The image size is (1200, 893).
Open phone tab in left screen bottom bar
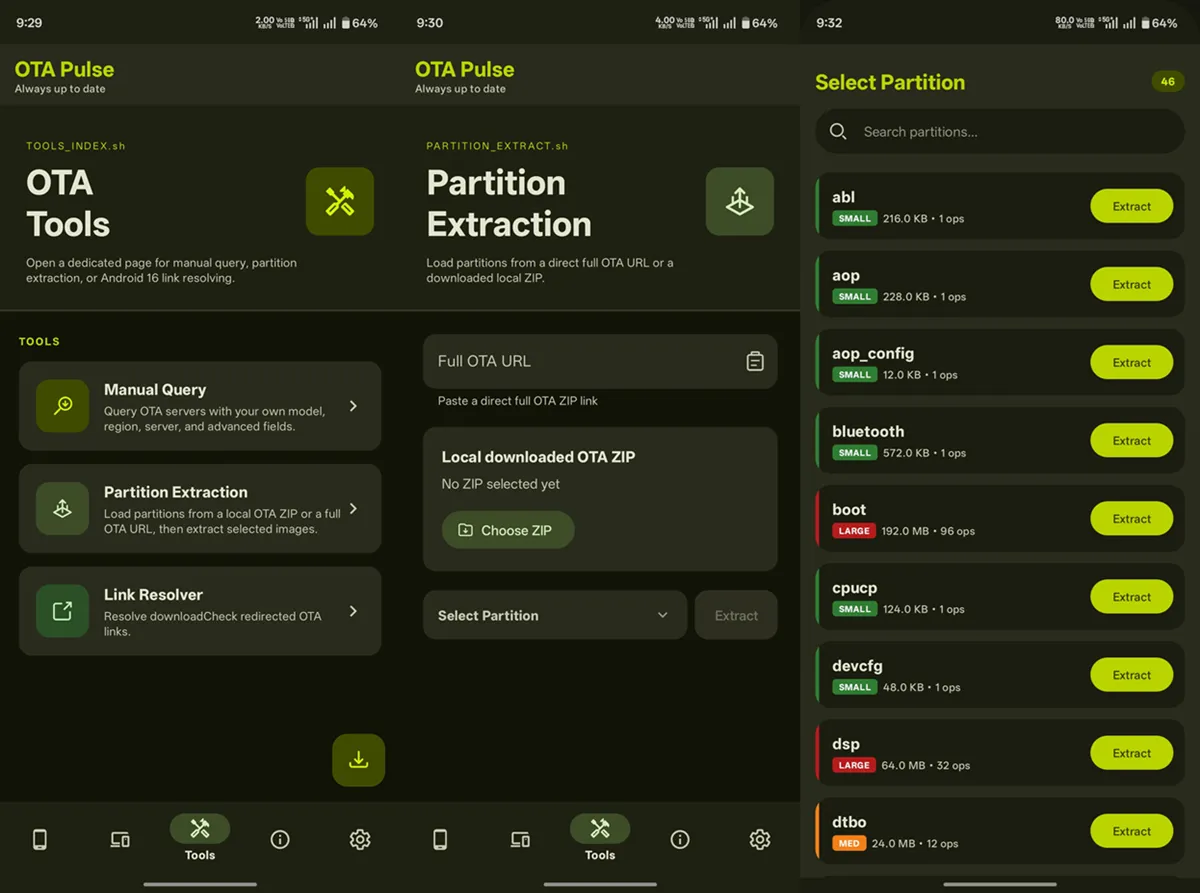click(40, 840)
